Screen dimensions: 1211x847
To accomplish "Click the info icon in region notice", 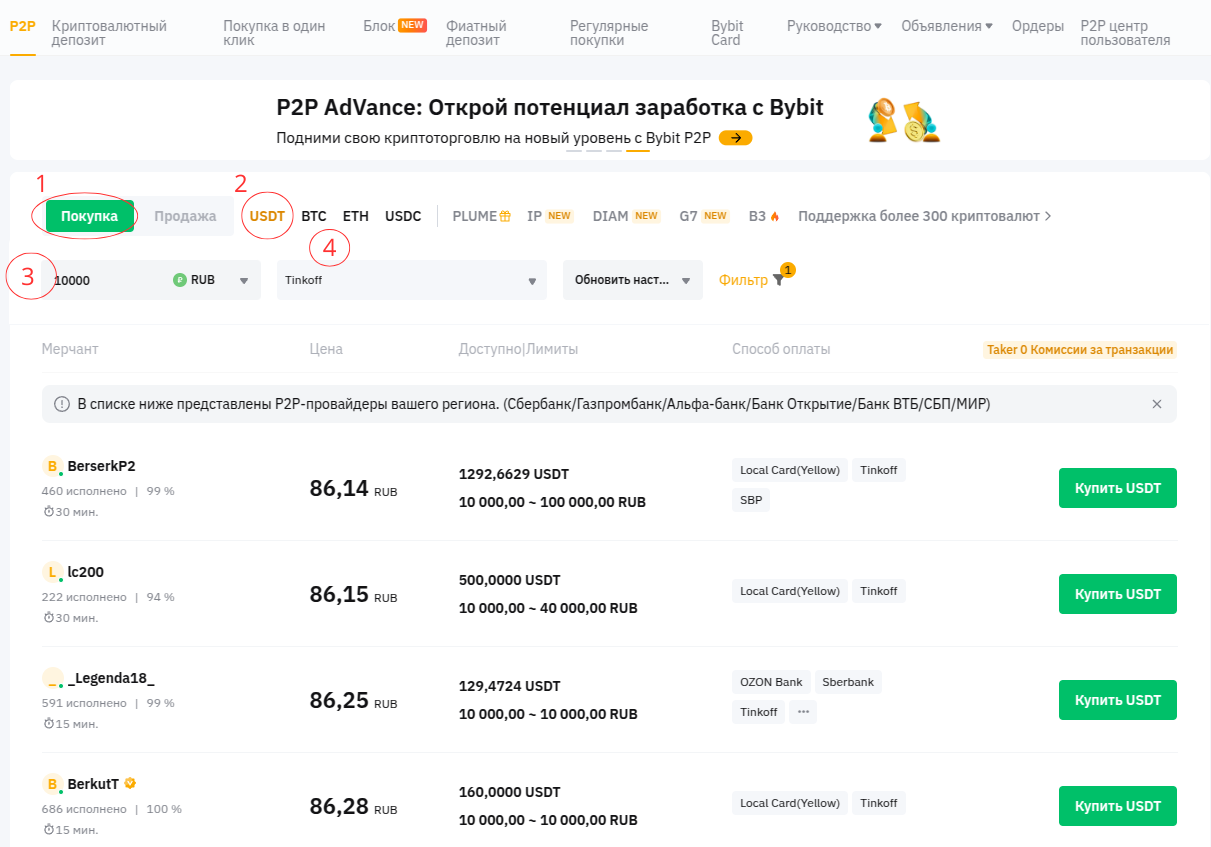I will click(x=62, y=404).
